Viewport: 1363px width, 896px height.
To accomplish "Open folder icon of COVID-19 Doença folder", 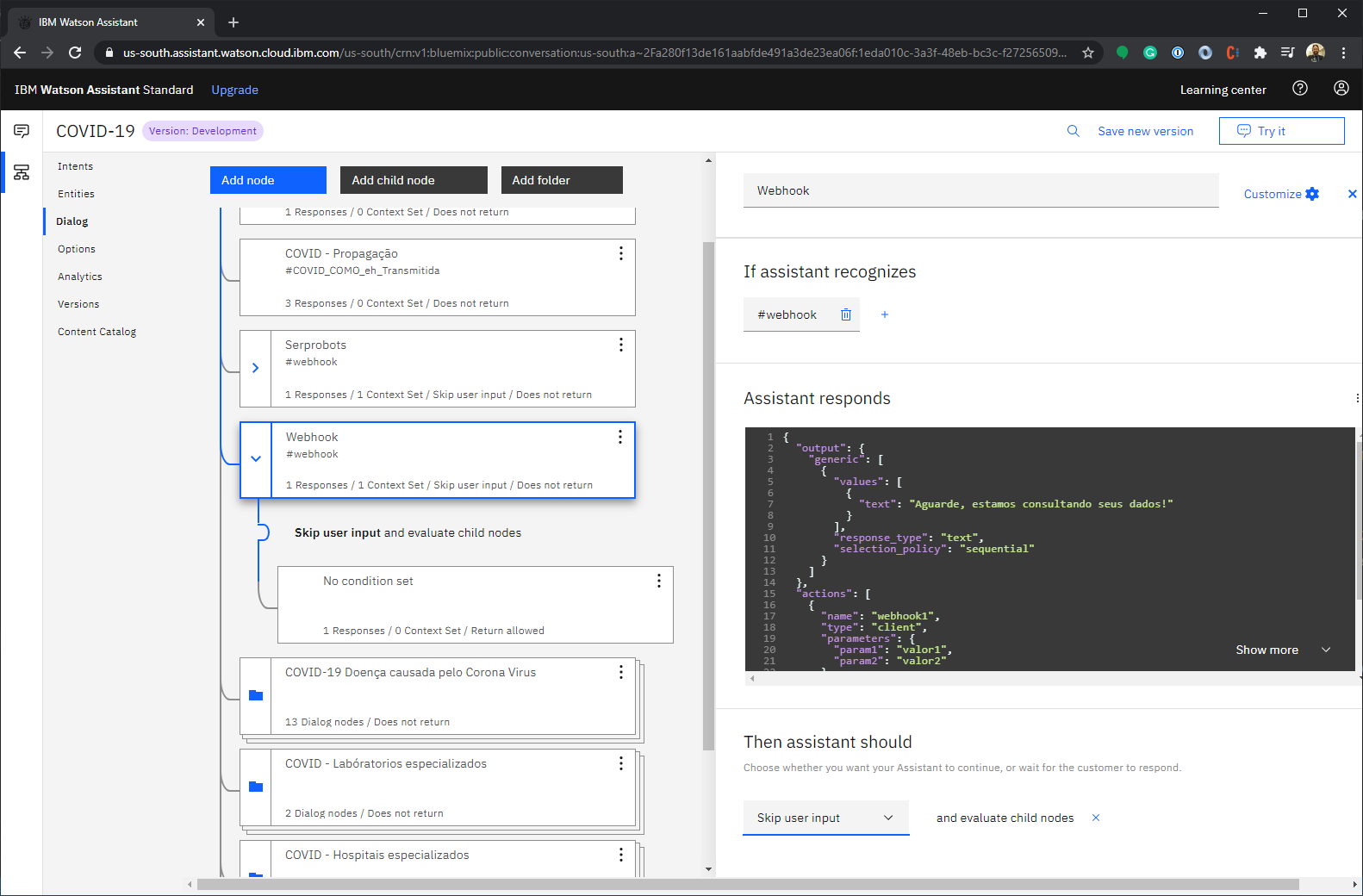I will pyautogui.click(x=256, y=695).
